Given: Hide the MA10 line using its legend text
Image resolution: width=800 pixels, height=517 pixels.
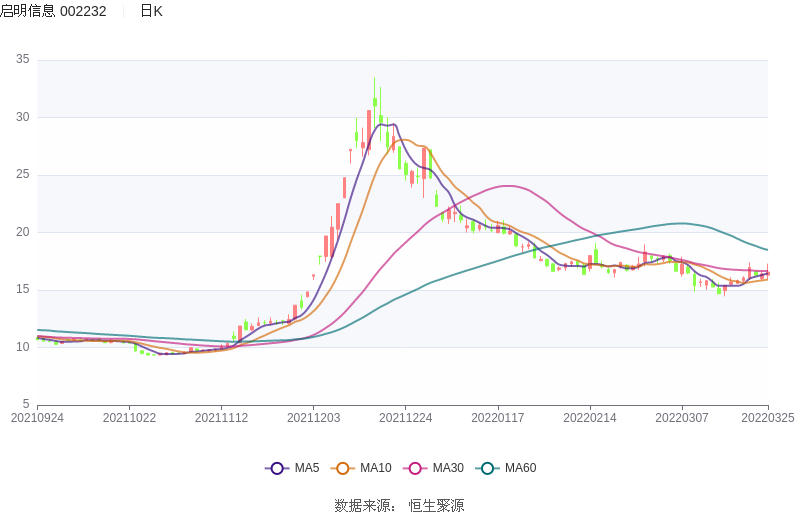Looking at the screenshot, I should pyautogui.click(x=376, y=468).
